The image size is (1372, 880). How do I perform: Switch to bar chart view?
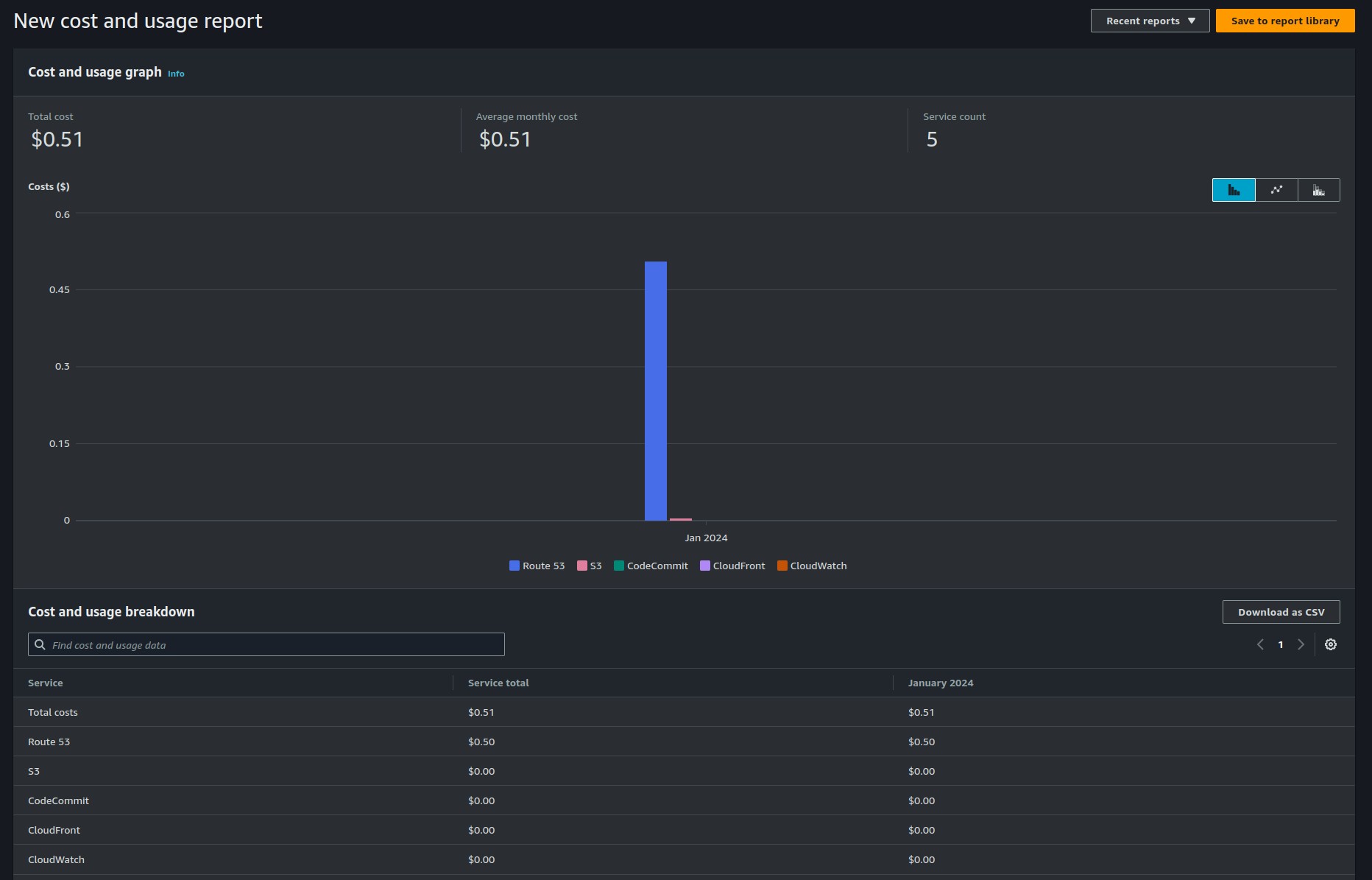pyautogui.click(x=1234, y=190)
